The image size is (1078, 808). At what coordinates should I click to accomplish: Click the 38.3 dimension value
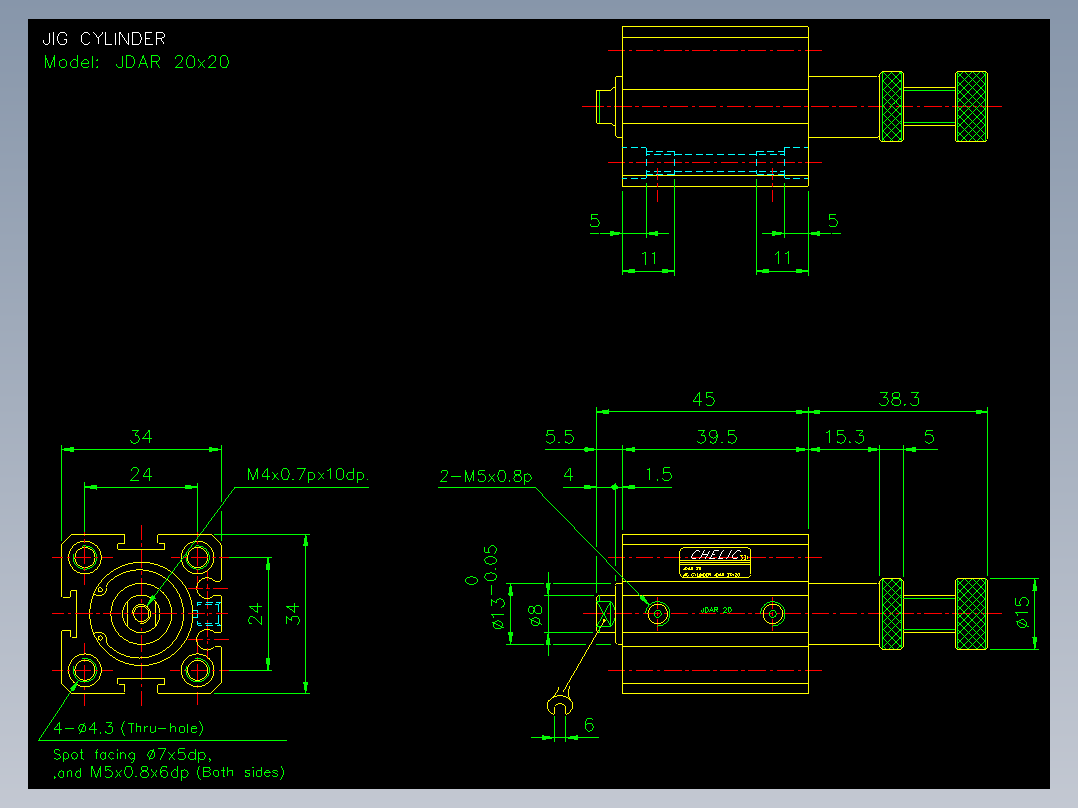[899, 399]
